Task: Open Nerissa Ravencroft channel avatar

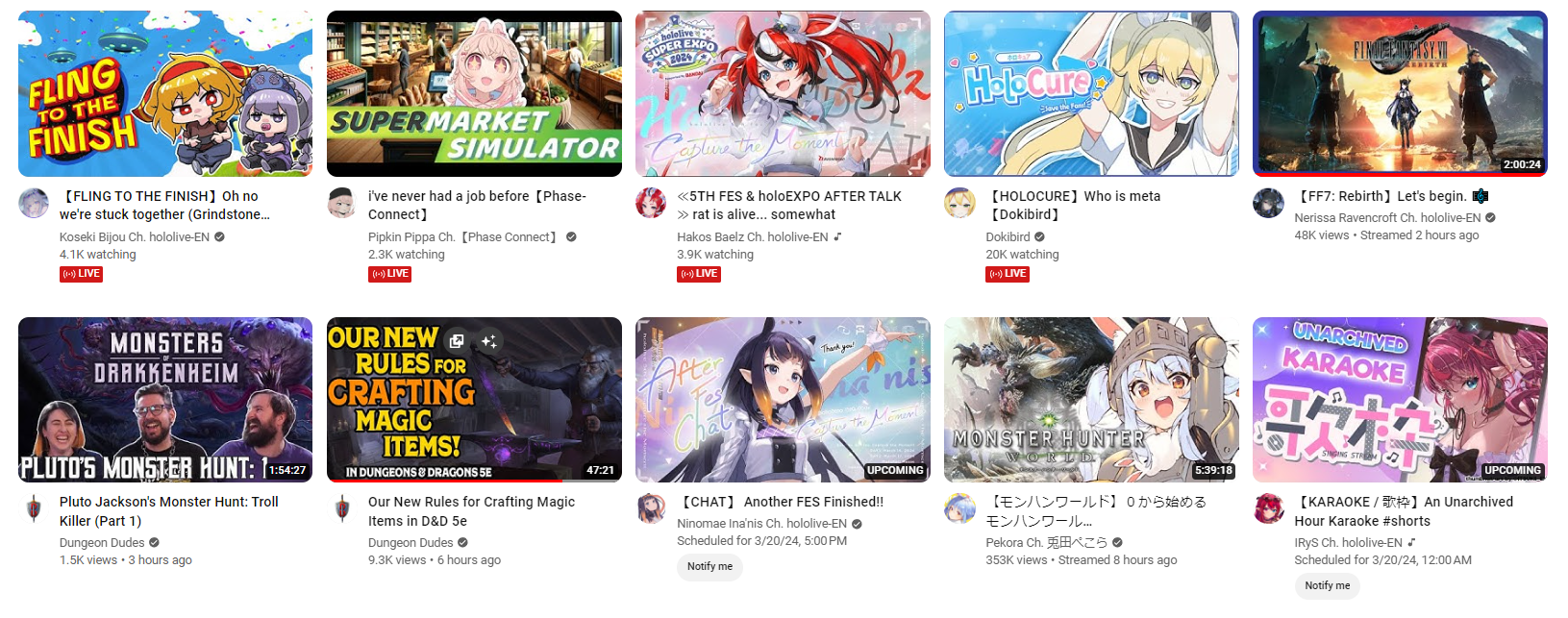Action: (1268, 203)
